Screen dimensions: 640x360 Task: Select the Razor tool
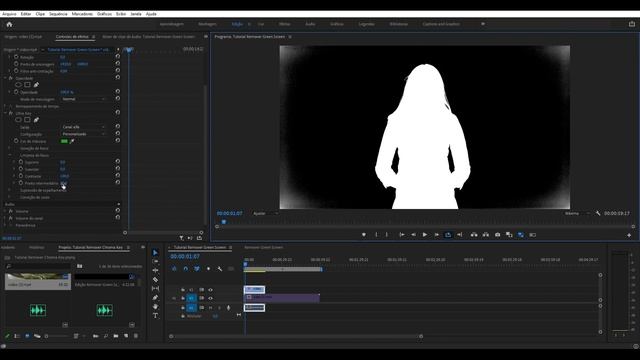tap(155, 280)
